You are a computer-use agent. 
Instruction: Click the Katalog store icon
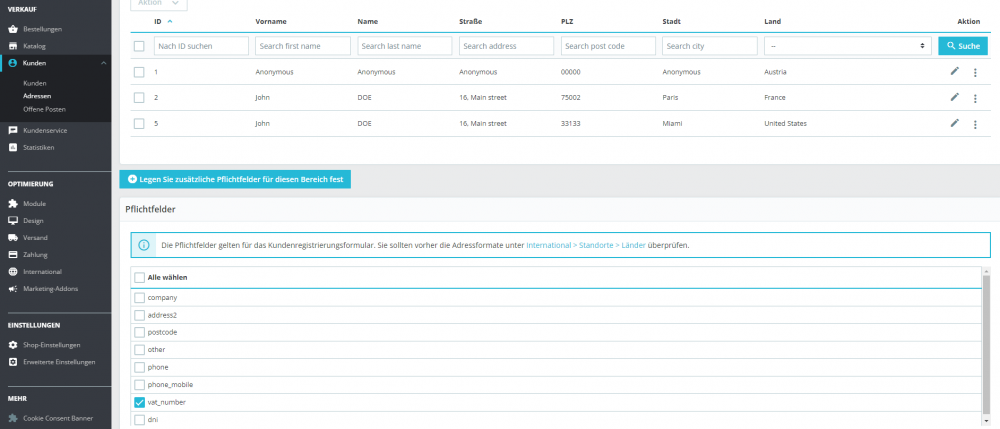click(x=12, y=47)
